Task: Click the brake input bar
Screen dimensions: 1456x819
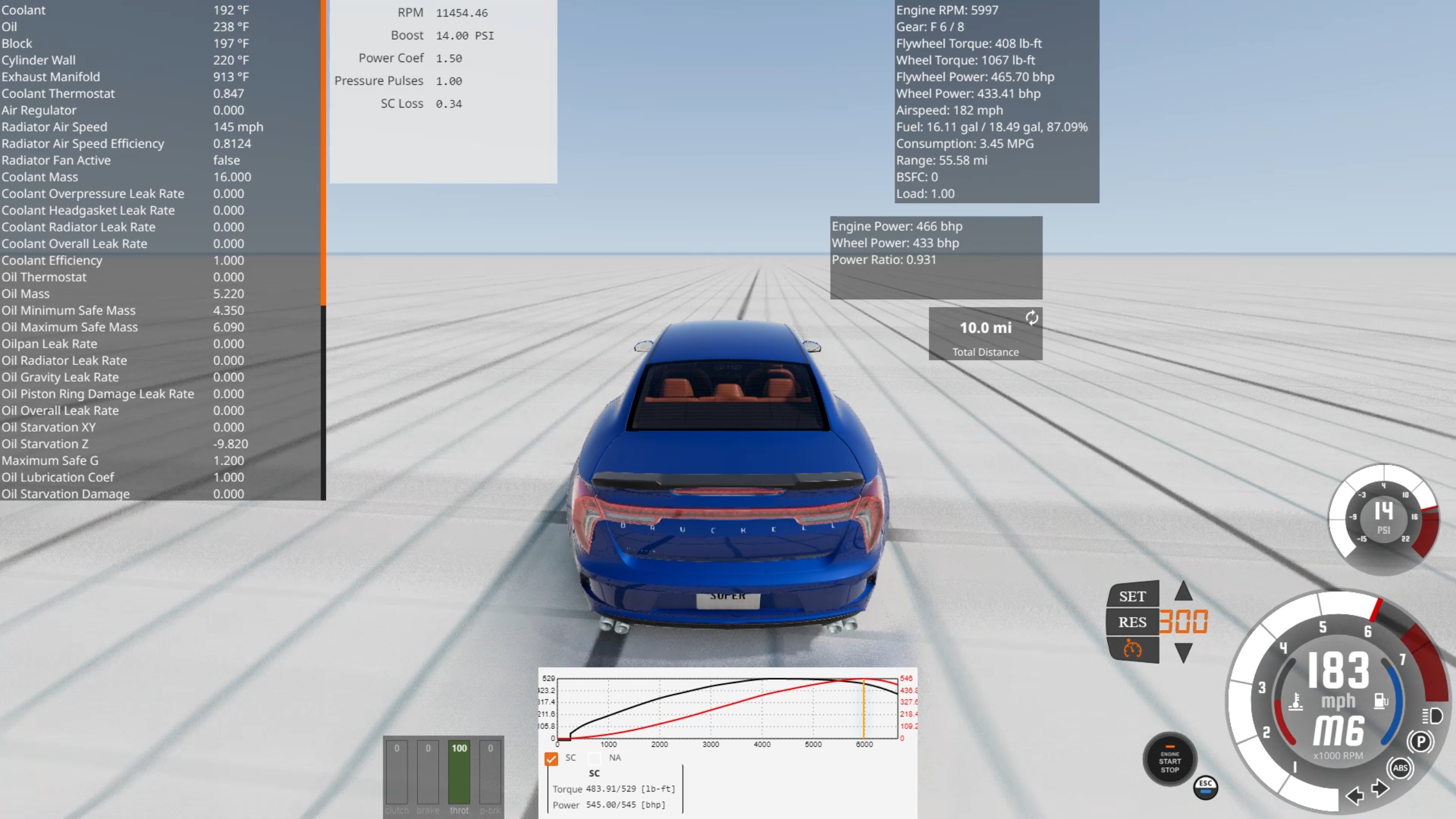Action: point(428,772)
